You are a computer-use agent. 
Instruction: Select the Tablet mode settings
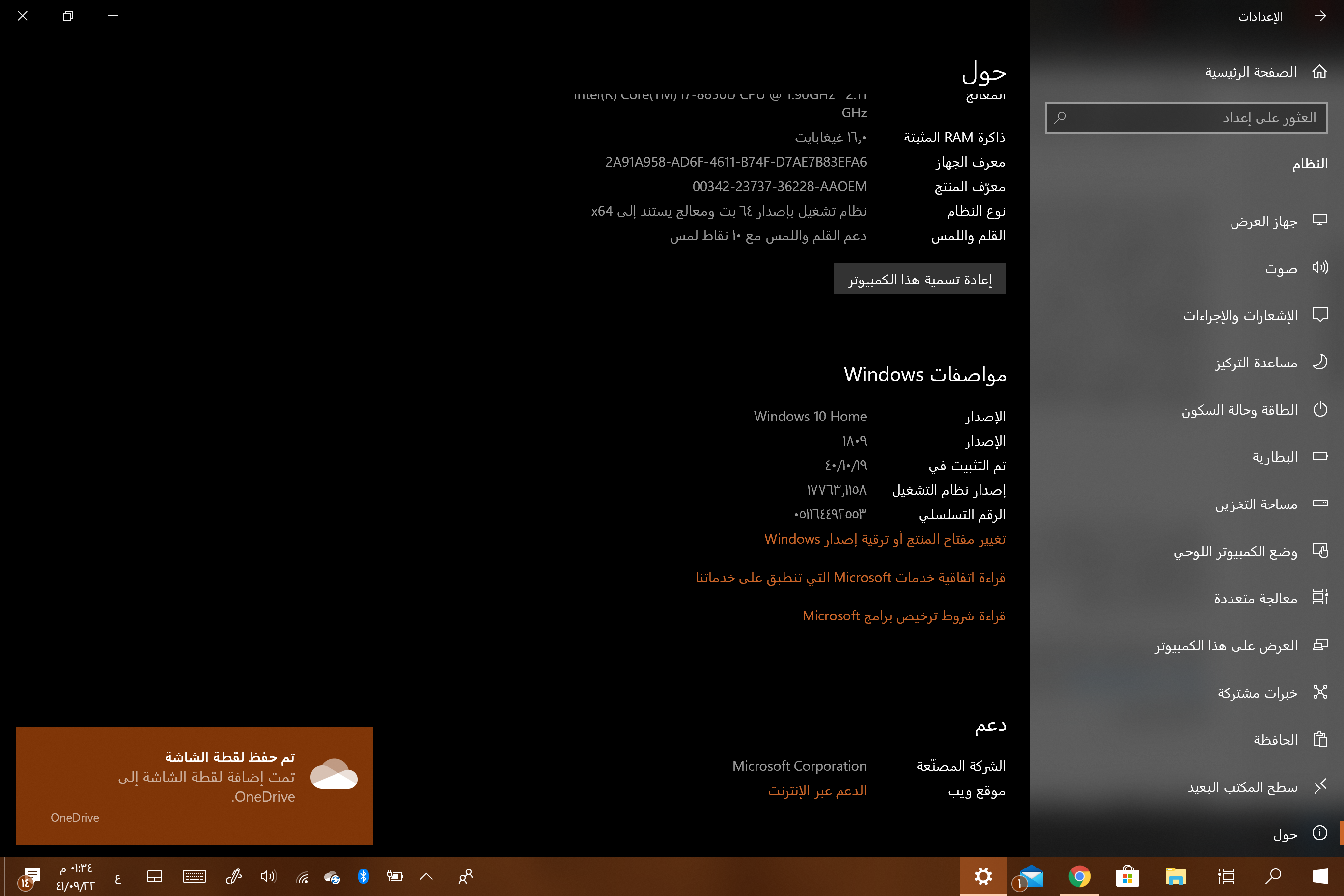(1235, 552)
